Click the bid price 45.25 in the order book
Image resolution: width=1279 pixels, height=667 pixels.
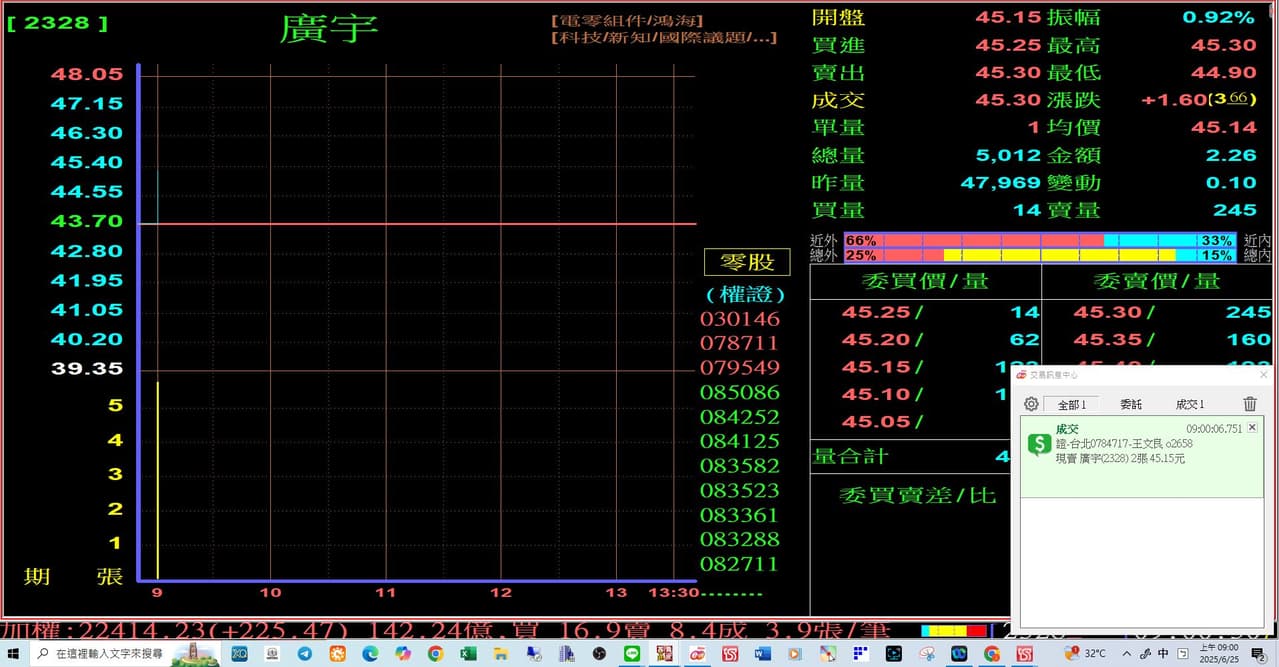point(876,312)
